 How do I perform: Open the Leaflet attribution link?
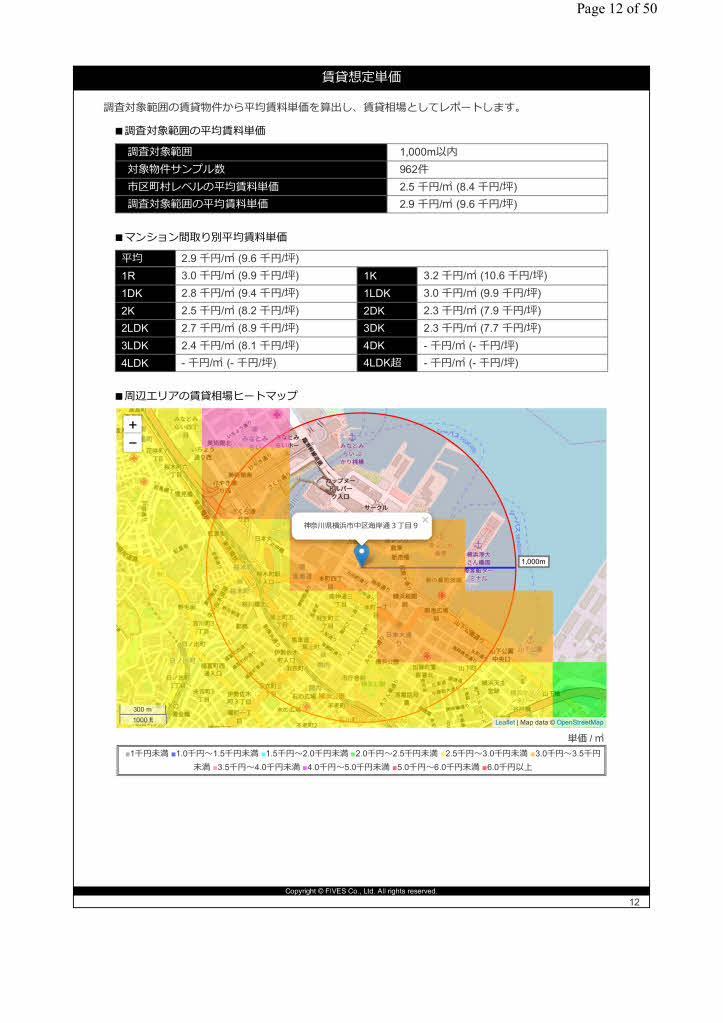pos(505,721)
